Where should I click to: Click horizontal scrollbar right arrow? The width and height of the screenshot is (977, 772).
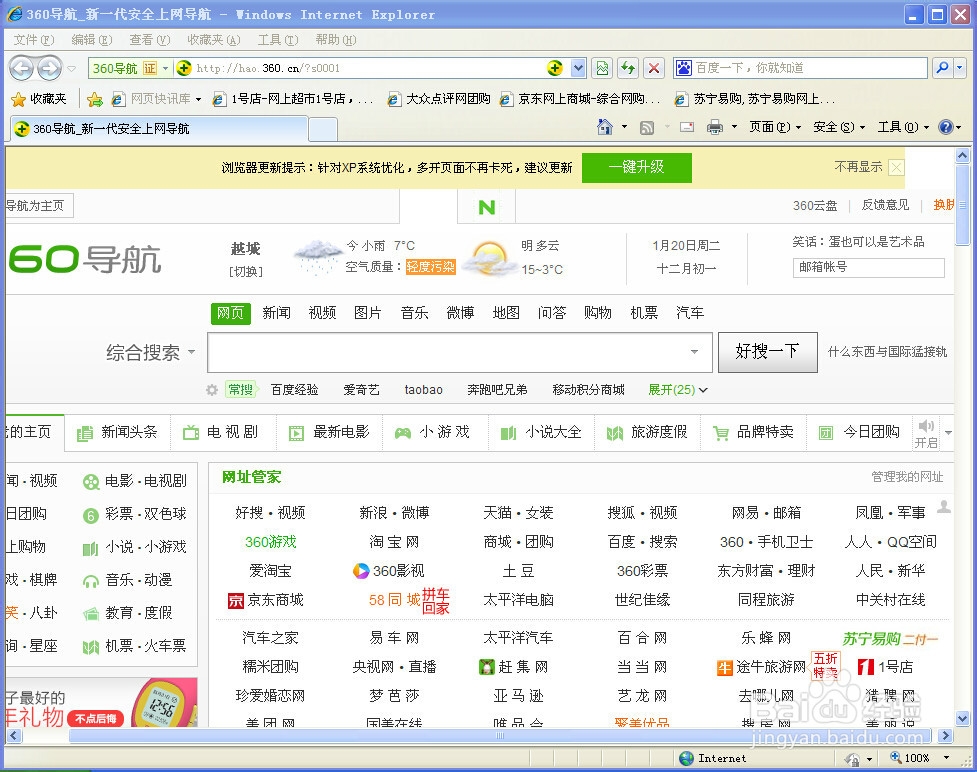coord(946,736)
